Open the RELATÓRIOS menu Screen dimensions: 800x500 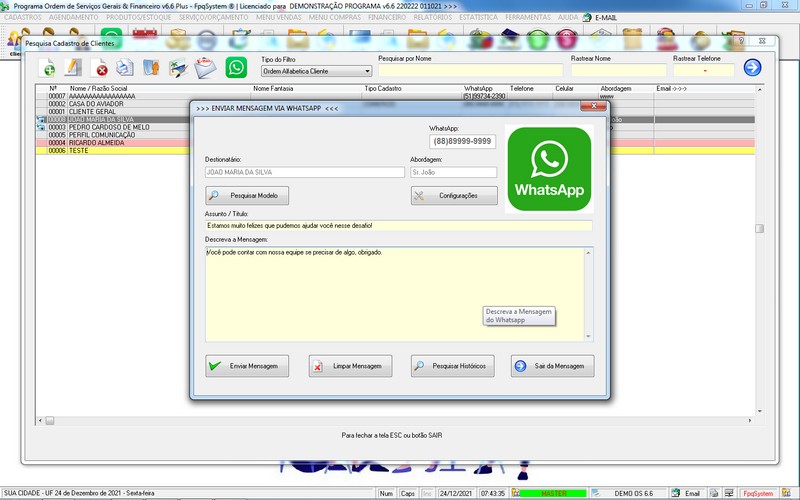(x=433, y=17)
